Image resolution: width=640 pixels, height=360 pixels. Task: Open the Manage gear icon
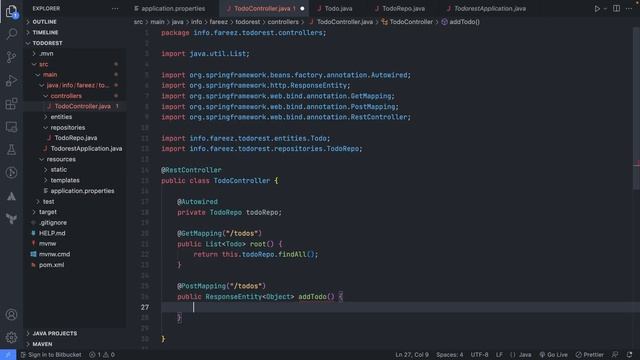11,337
